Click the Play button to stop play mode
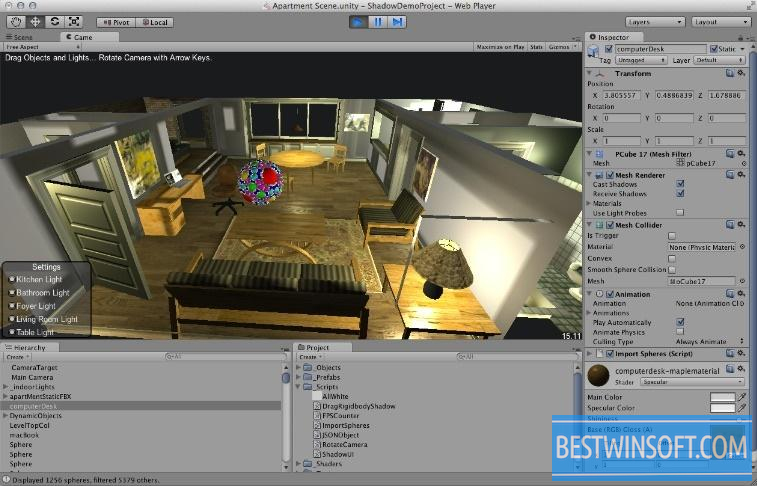 [x=358, y=22]
